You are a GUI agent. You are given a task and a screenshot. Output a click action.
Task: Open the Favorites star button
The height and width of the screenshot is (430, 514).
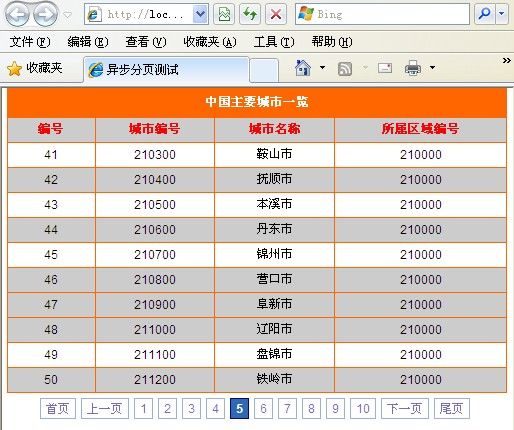tap(34, 68)
